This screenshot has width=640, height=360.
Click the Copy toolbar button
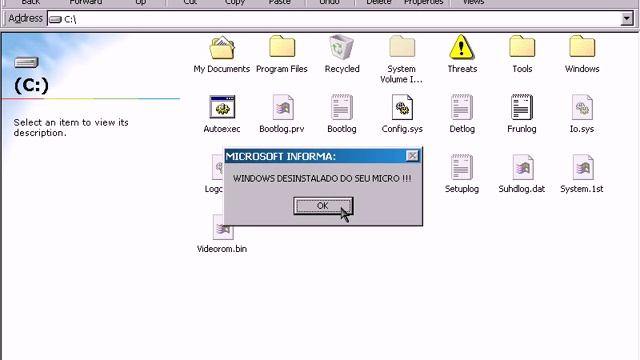235,2
